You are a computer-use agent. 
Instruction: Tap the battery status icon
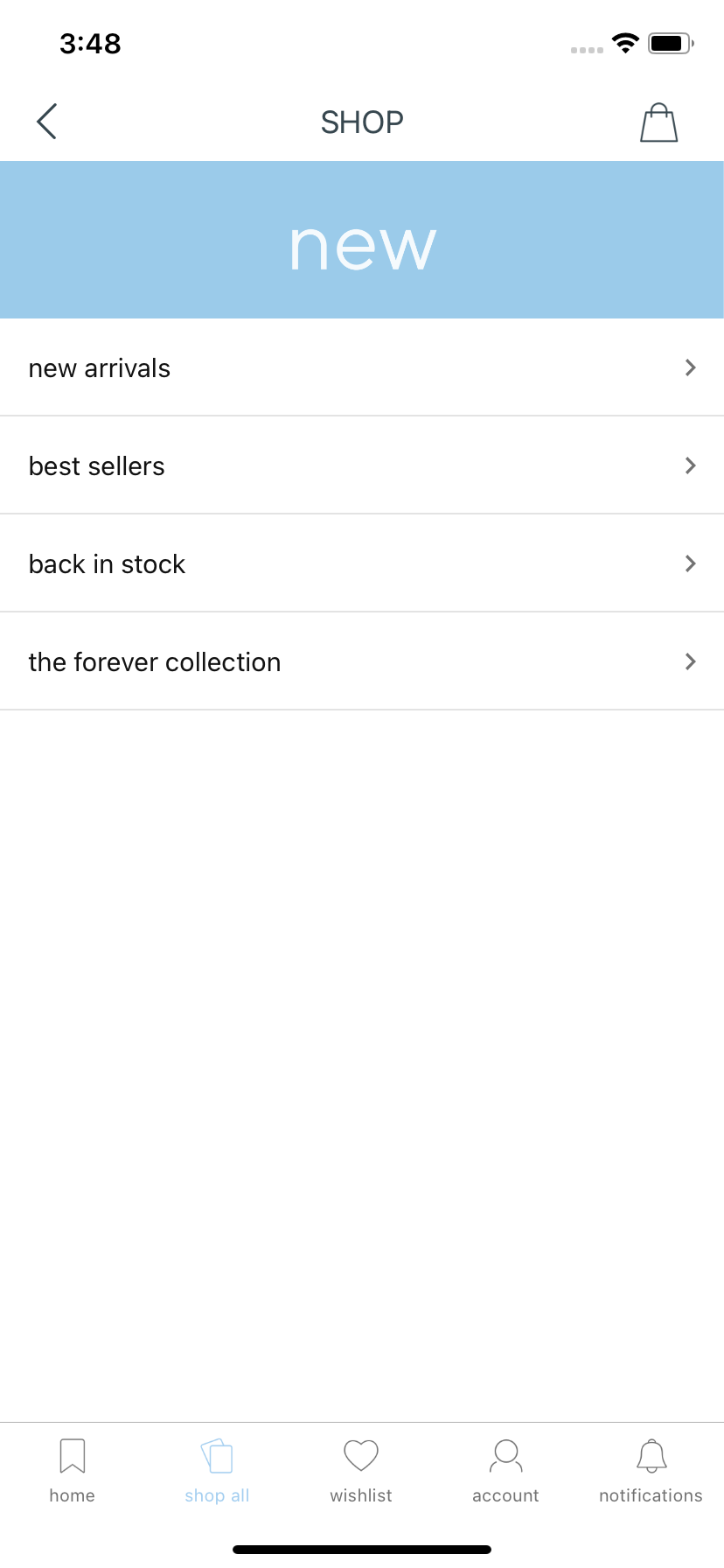tap(672, 43)
